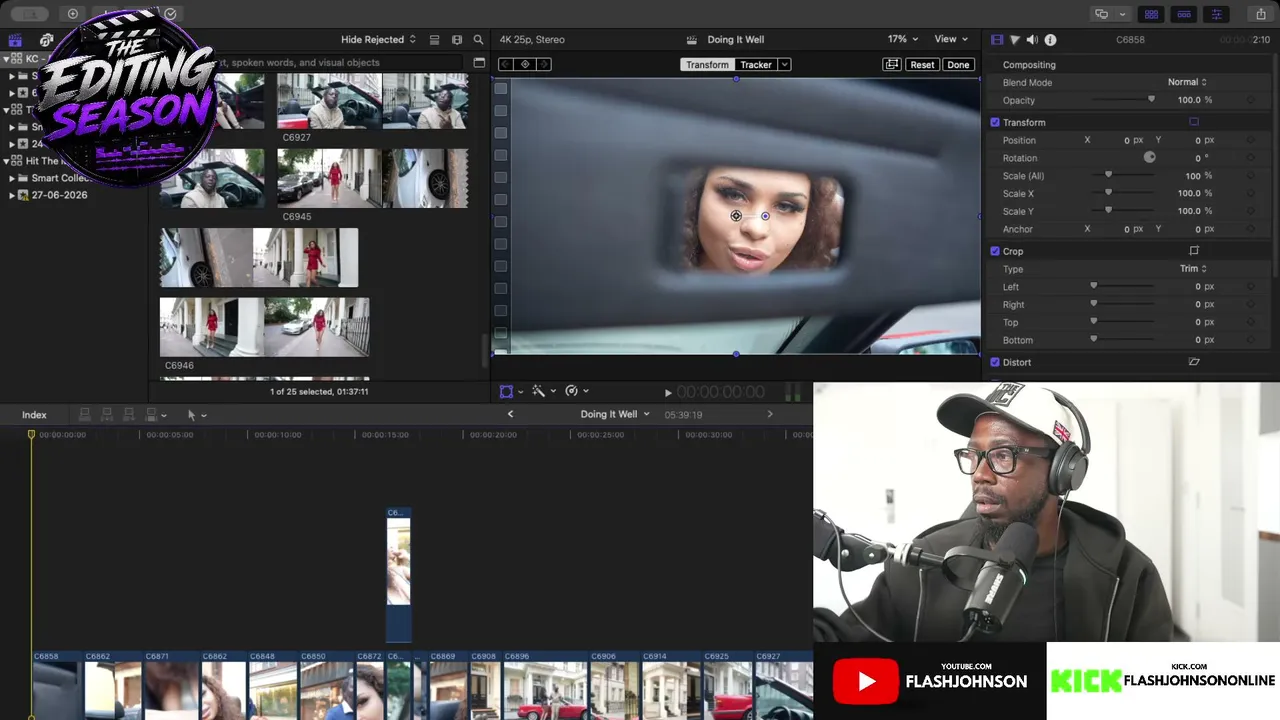Go to previous keyframe in viewer

coord(506,64)
